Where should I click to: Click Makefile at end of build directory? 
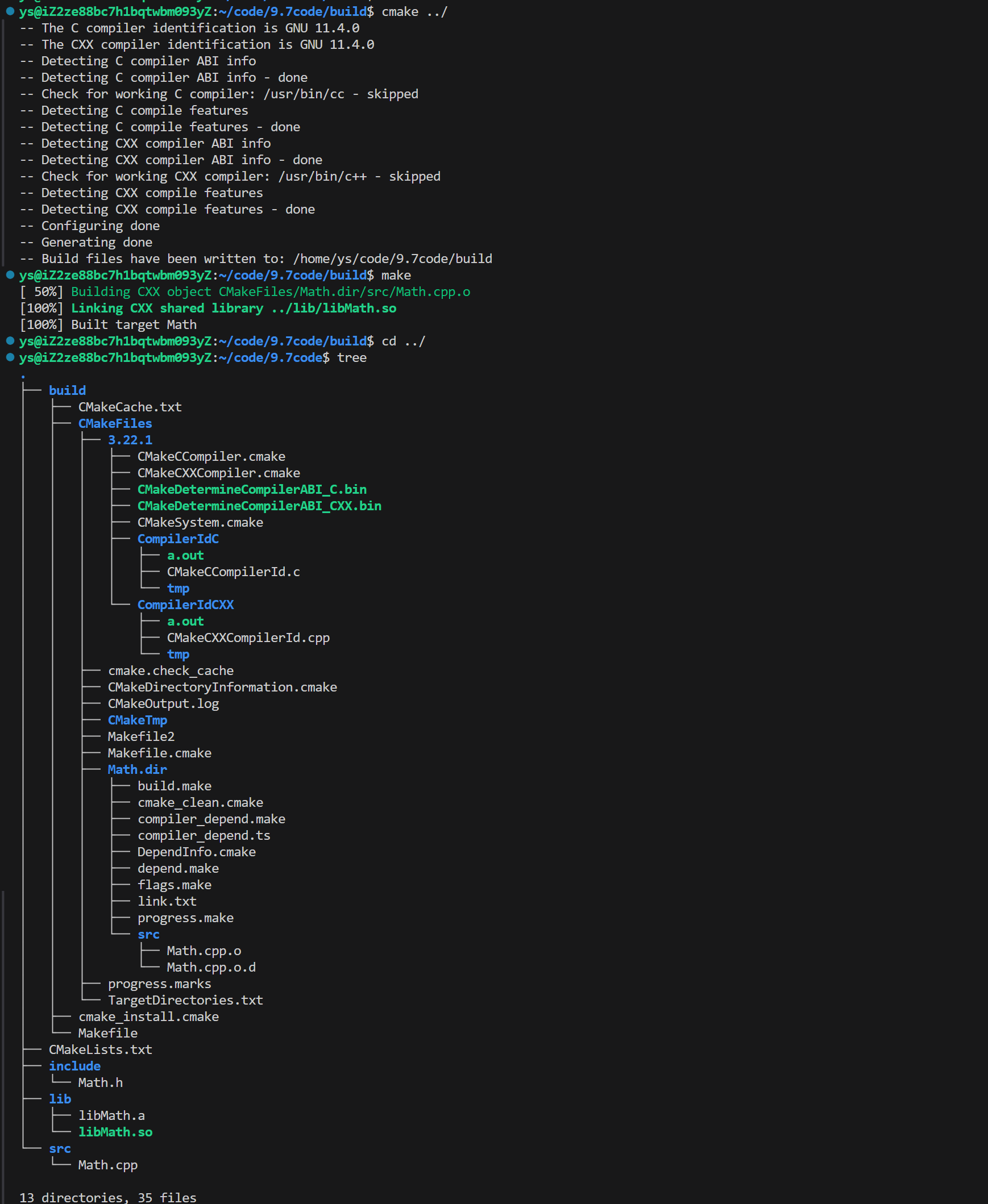point(107,1034)
